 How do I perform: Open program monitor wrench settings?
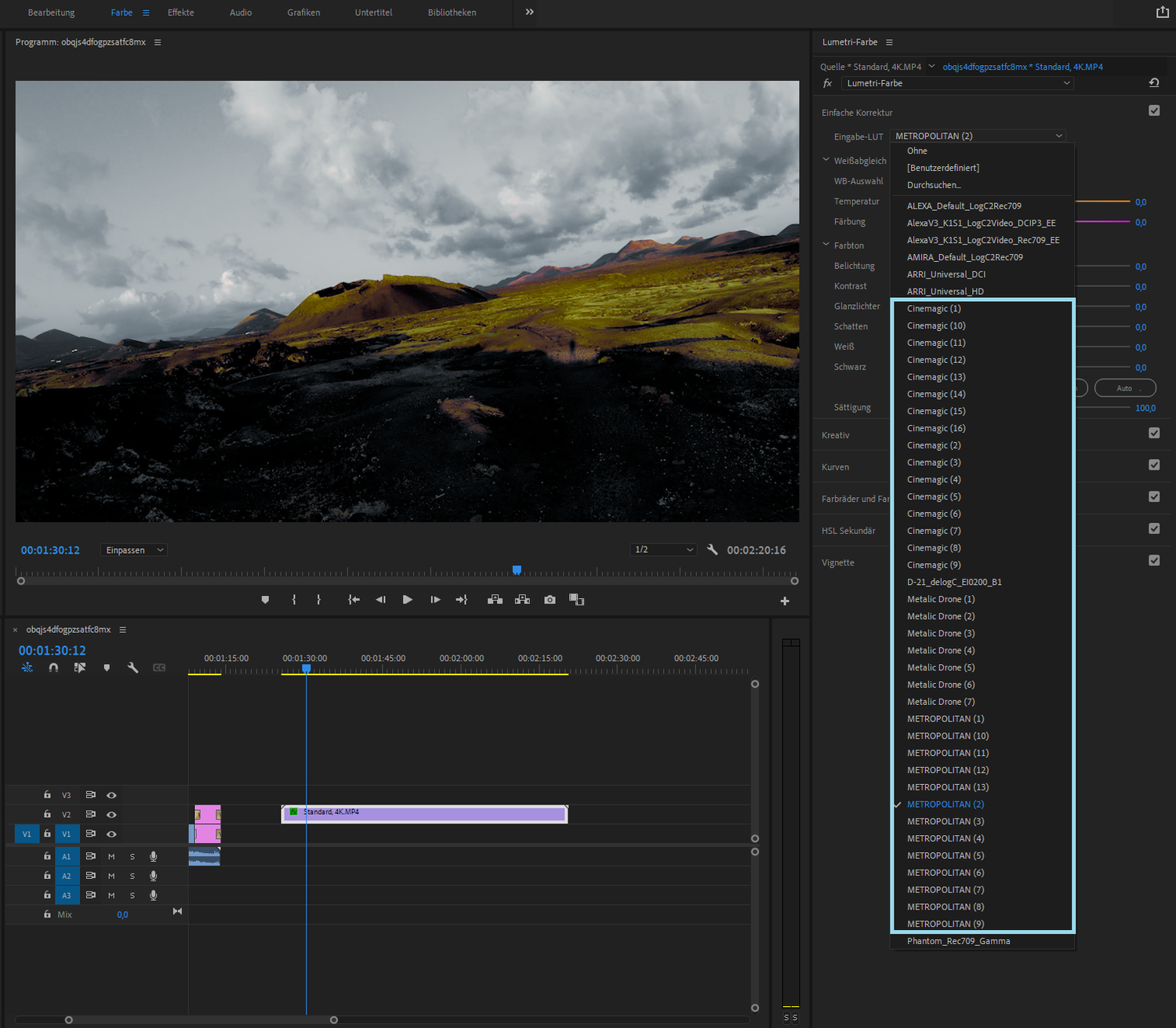coord(712,550)
